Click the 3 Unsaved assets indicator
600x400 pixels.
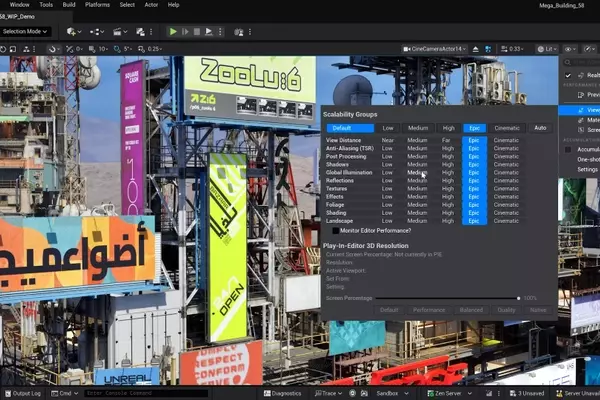pyautogui.click(x=527, y=393)
